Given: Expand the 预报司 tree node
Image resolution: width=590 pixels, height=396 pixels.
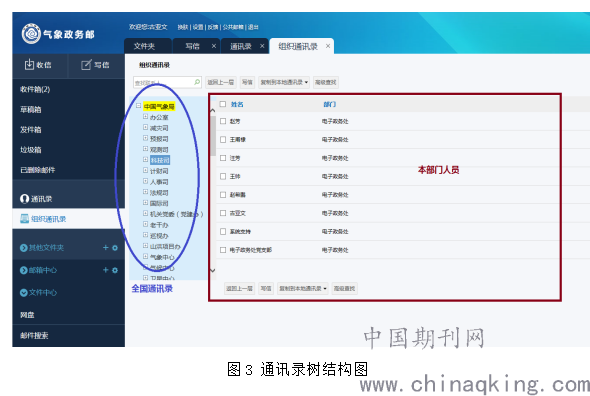Looking at the screenshot, I should point(146,138).
